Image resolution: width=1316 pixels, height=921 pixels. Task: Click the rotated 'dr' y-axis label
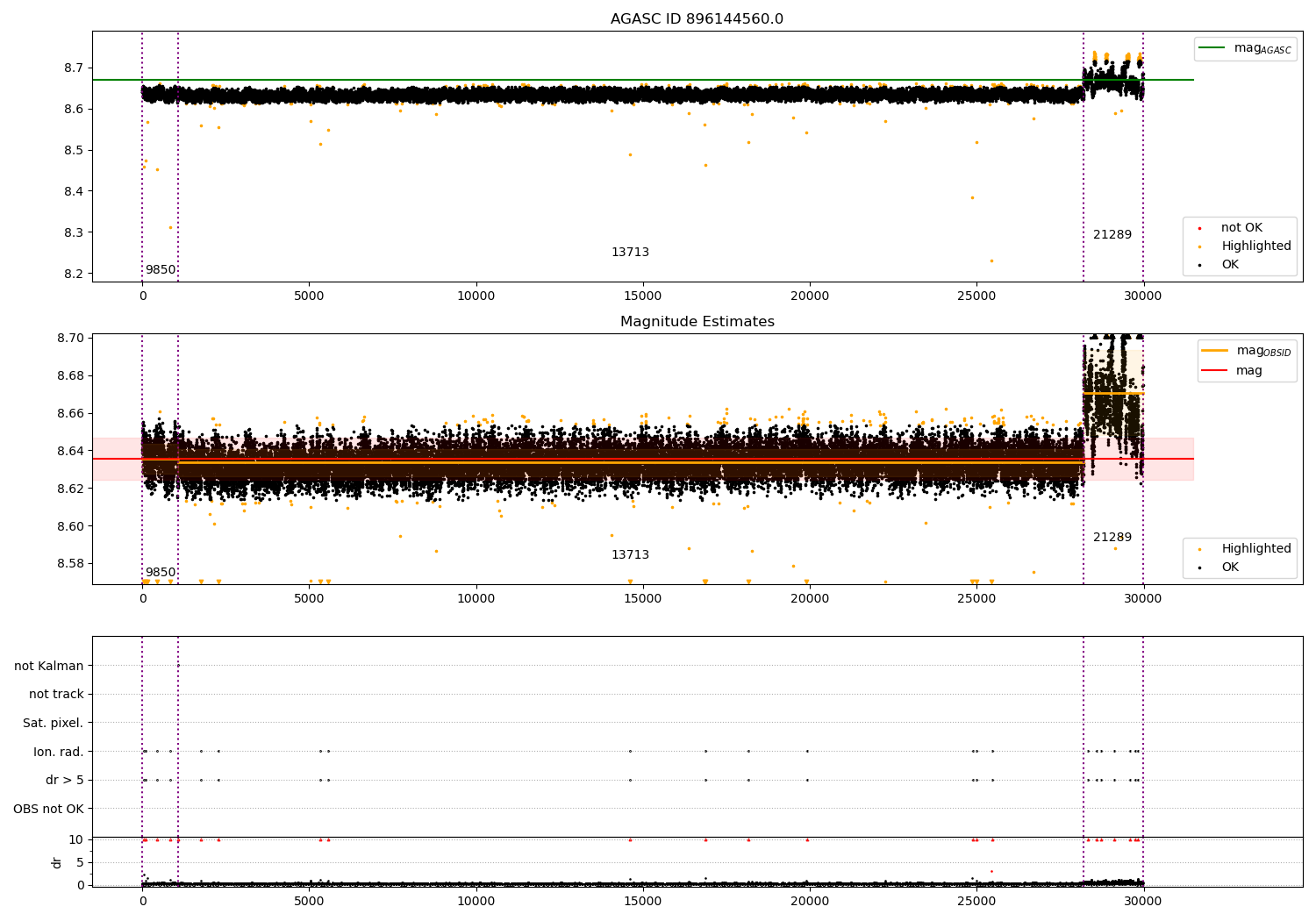(57, 862)
